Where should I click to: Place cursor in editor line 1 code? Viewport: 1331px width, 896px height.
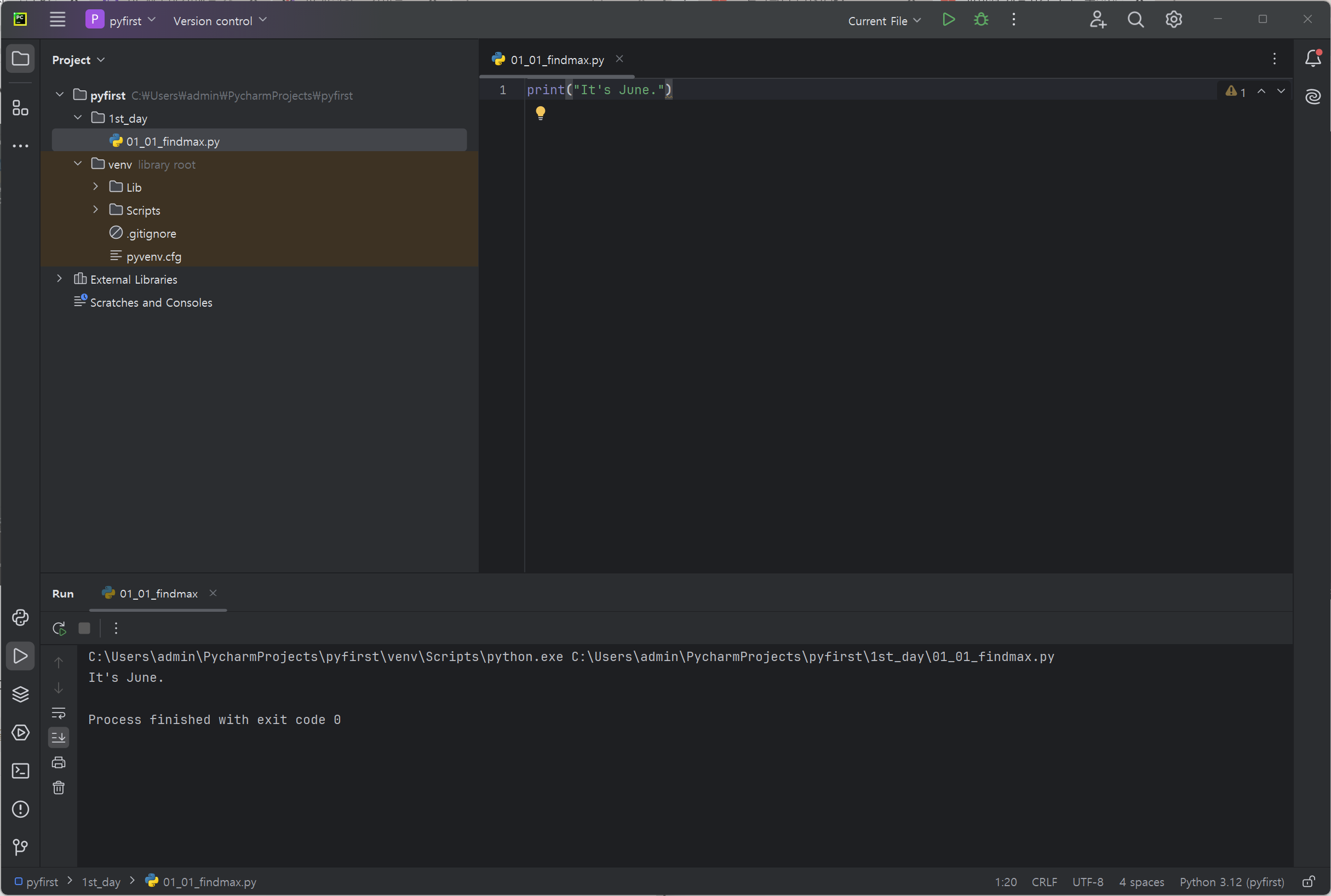[x=599, y=90]
